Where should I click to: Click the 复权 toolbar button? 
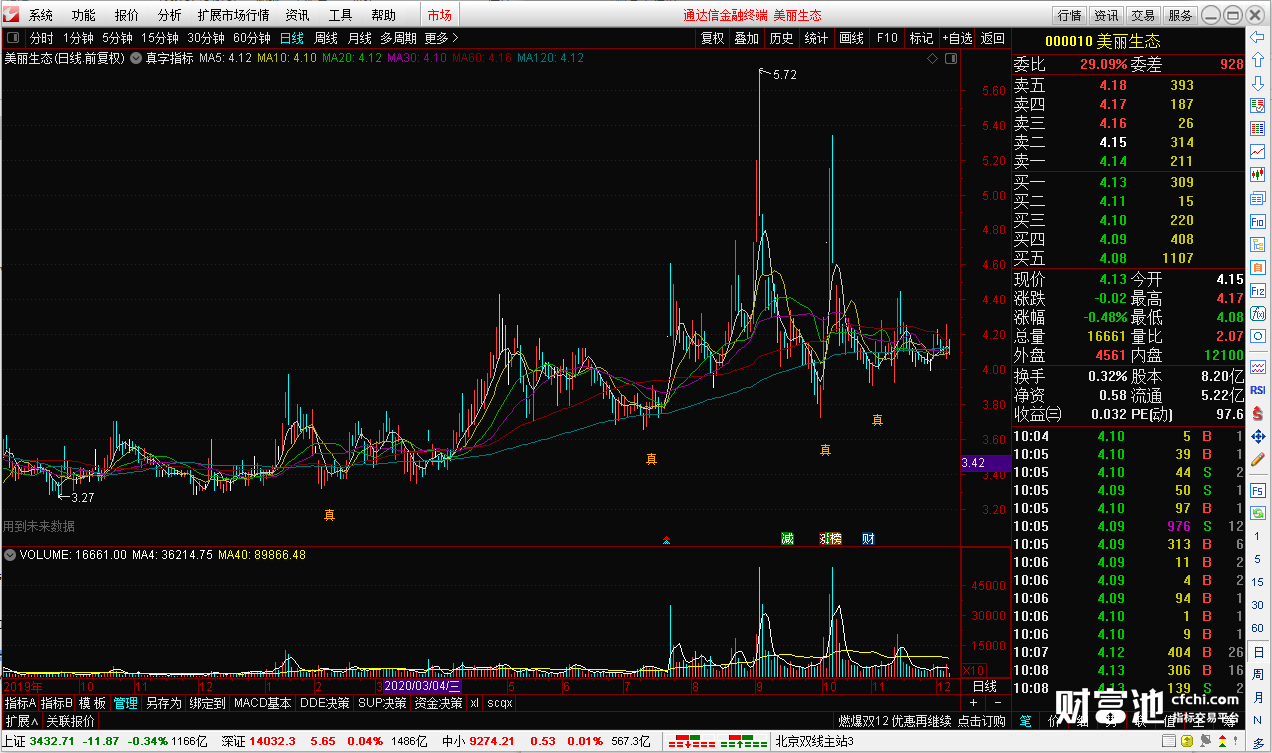tap(712, 38)
